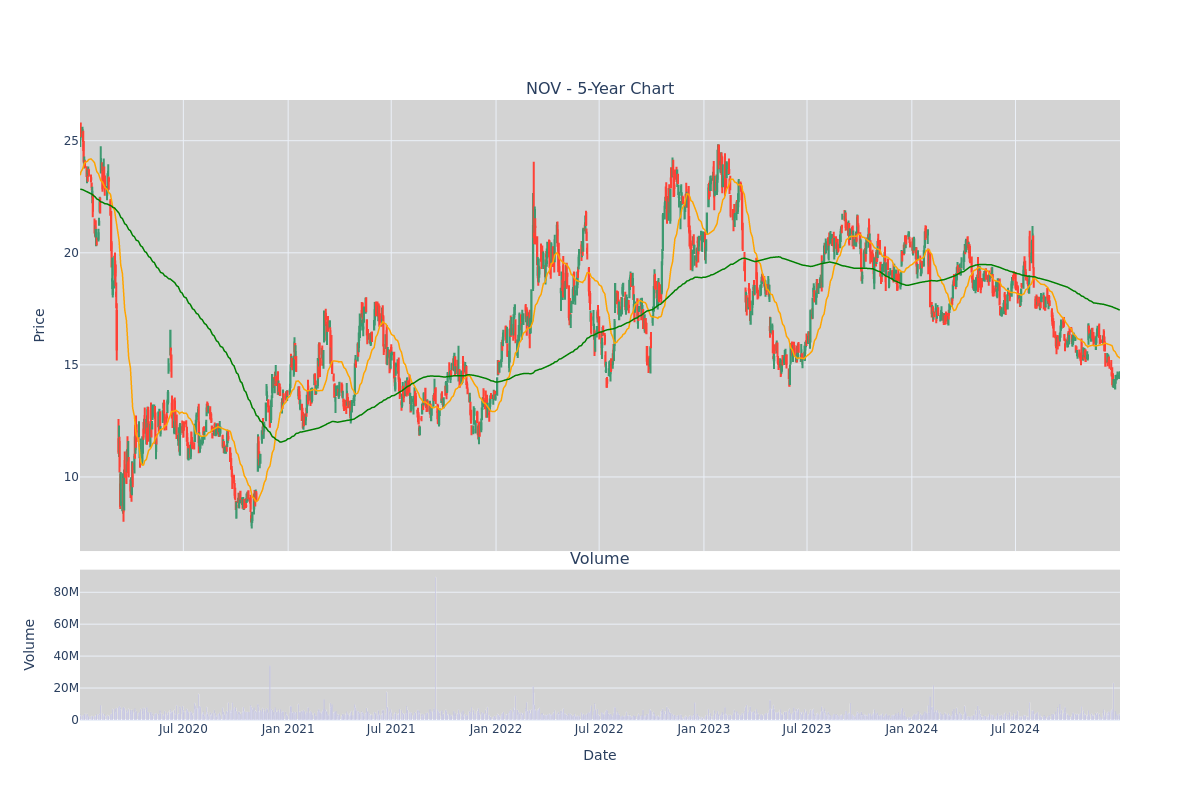Select the "25" price tick label
This screenshot has width=1200, height=800.
[72, 141]
